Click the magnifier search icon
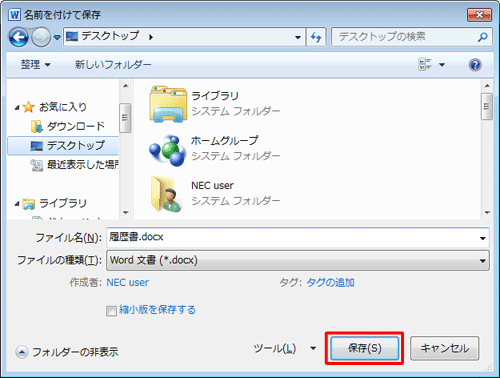Viewport: 500px width, 378px height. (x=483, y=37)
